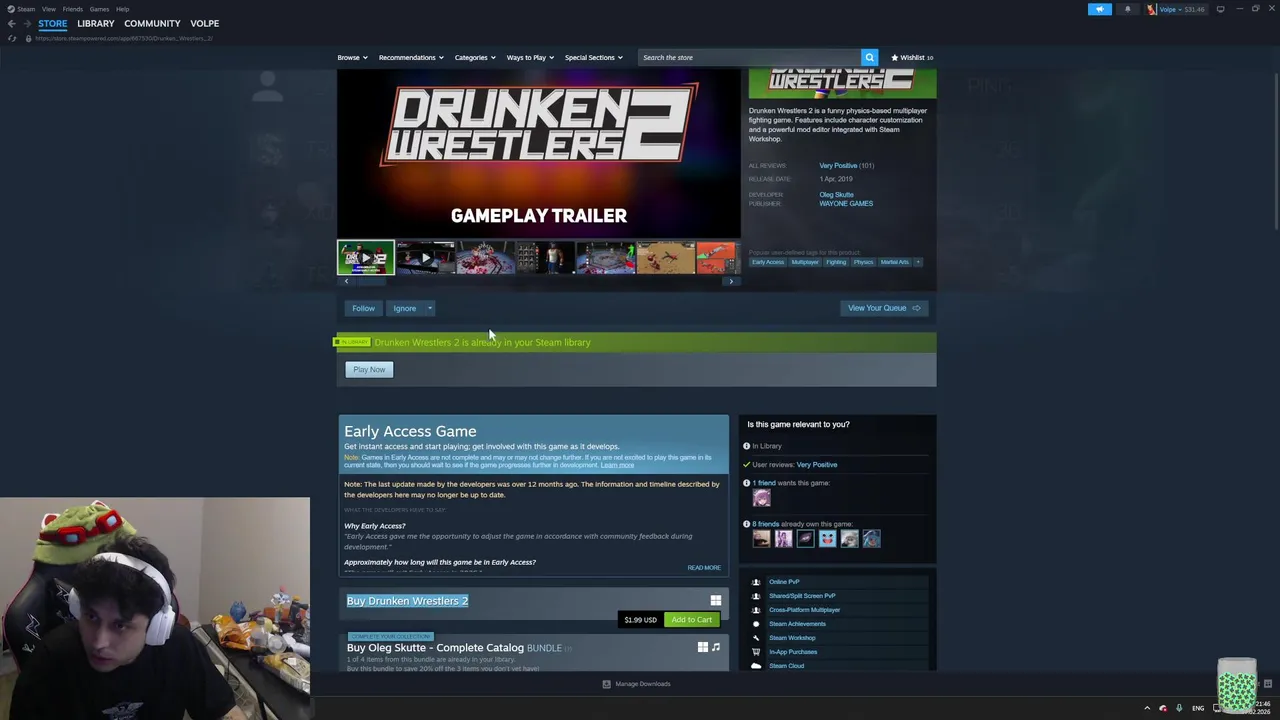Open first friend avatar who owns game
This screenshot has width=1280, height=720.
(762, 539)
